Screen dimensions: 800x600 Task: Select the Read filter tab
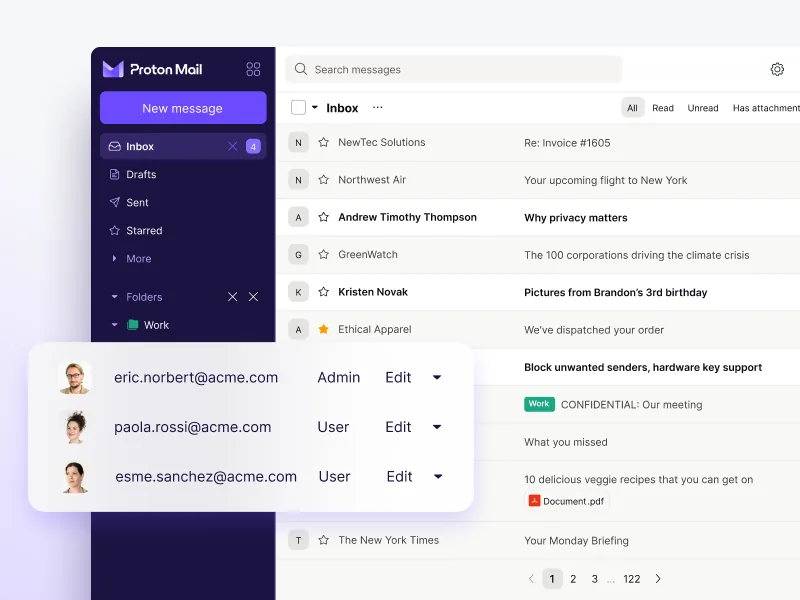tap(663, 108)
